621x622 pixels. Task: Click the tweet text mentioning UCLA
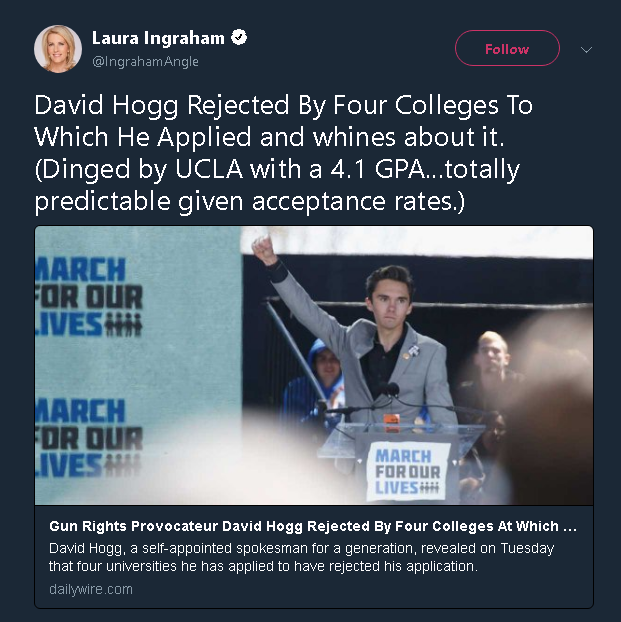(278, 170)
